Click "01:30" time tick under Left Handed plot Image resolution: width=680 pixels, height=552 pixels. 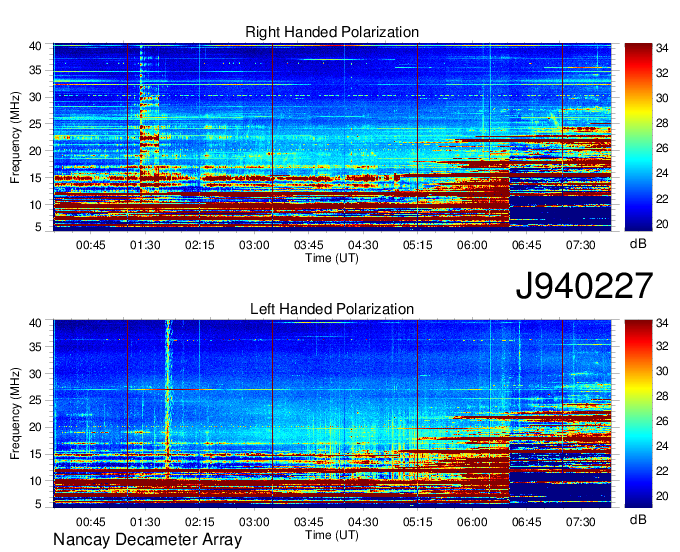[x=145, y=522]
